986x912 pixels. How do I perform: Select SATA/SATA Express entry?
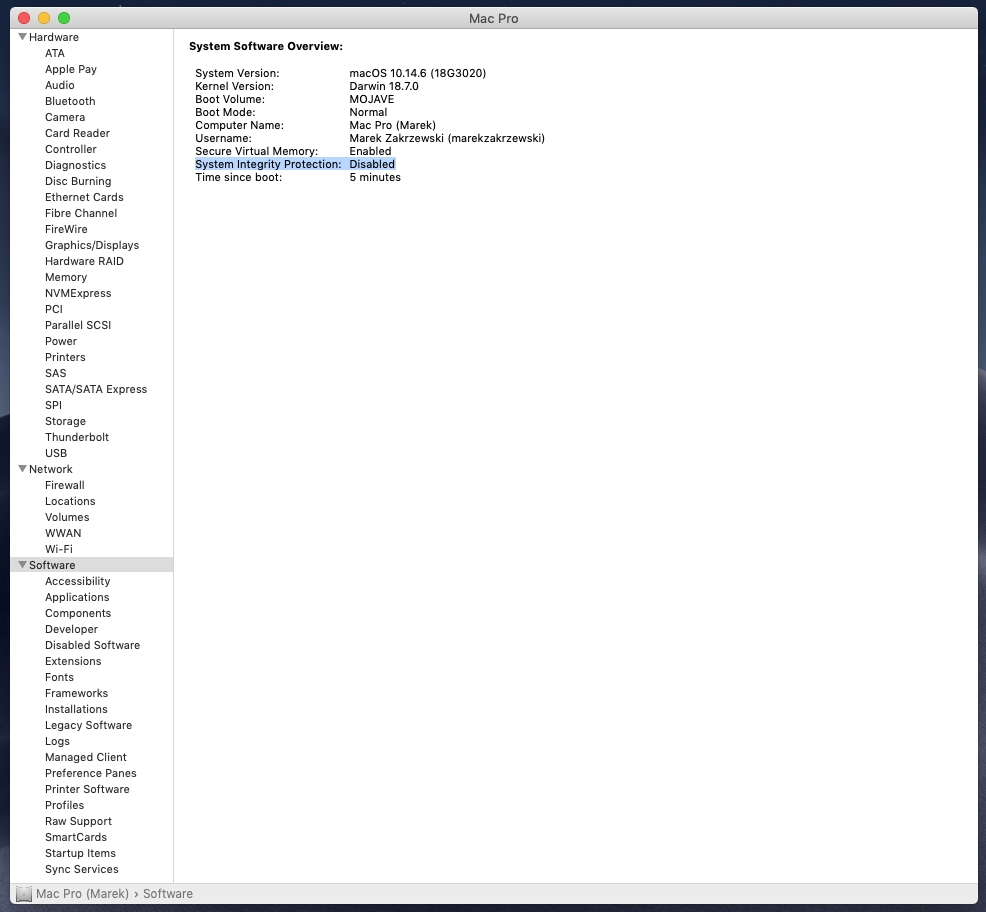point(96,389)
